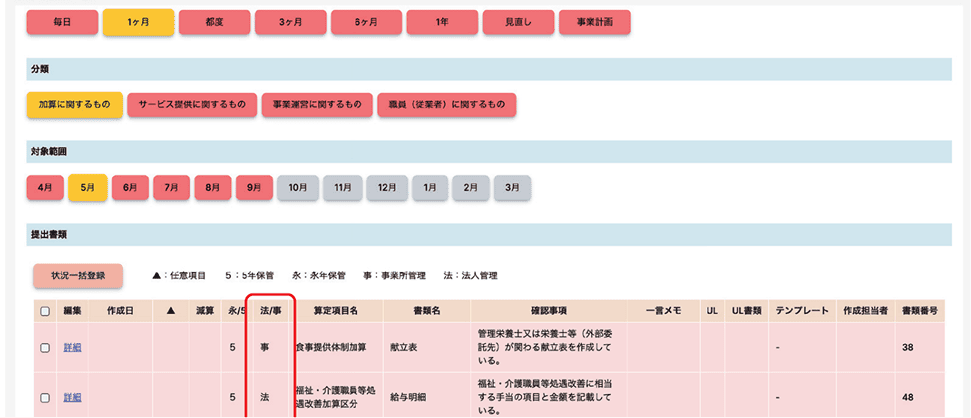Click the テンプレート column header
971x418 pixels.
click(802, 311)
